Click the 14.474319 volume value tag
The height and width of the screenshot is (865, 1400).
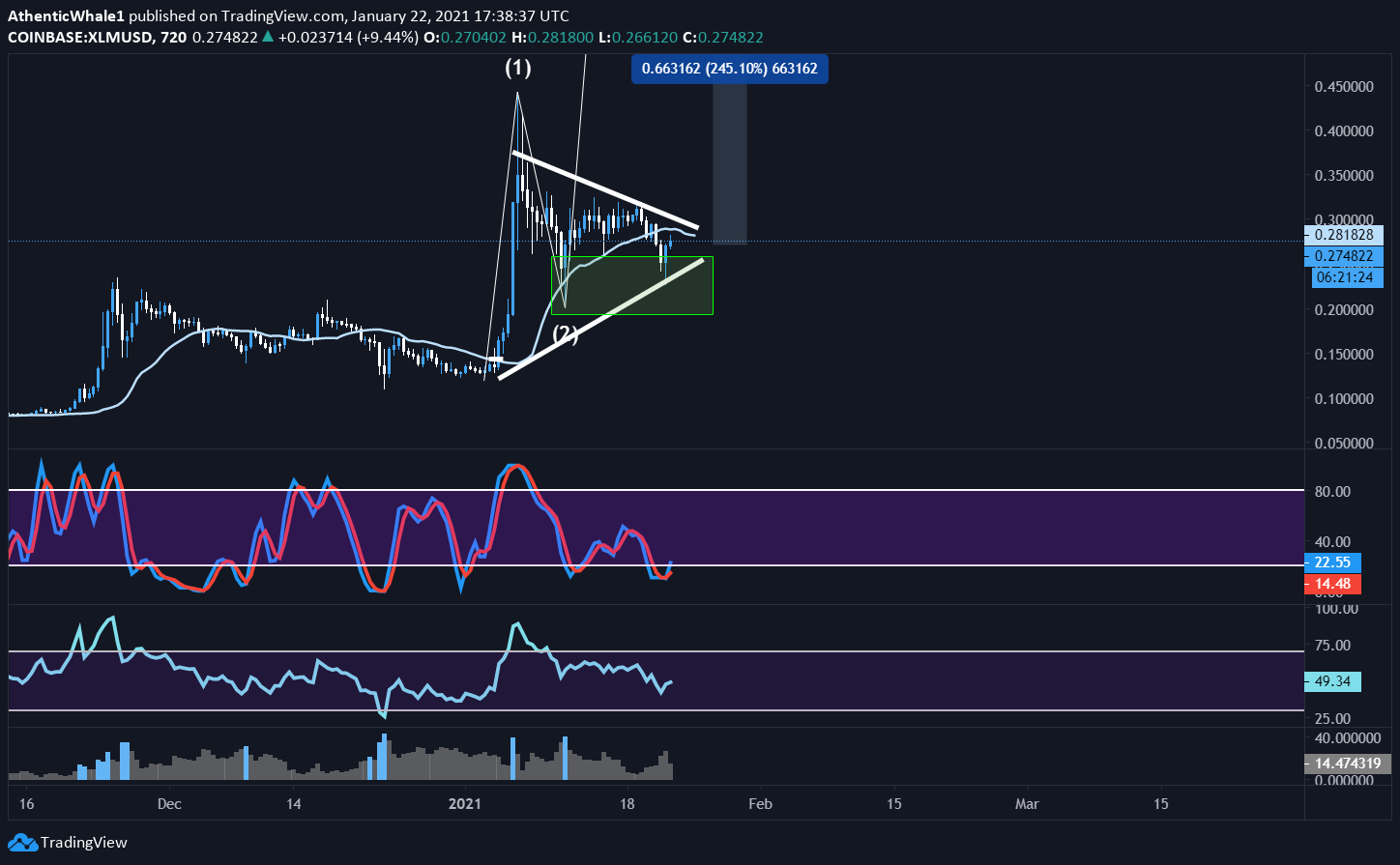coord(1347,763)
